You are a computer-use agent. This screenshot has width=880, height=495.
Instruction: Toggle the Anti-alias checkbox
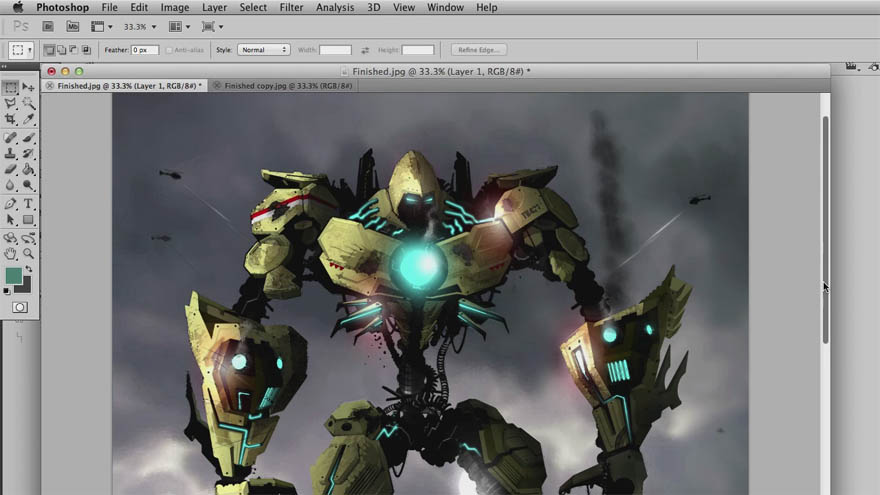pyautogui.click(x=169, y=50)
